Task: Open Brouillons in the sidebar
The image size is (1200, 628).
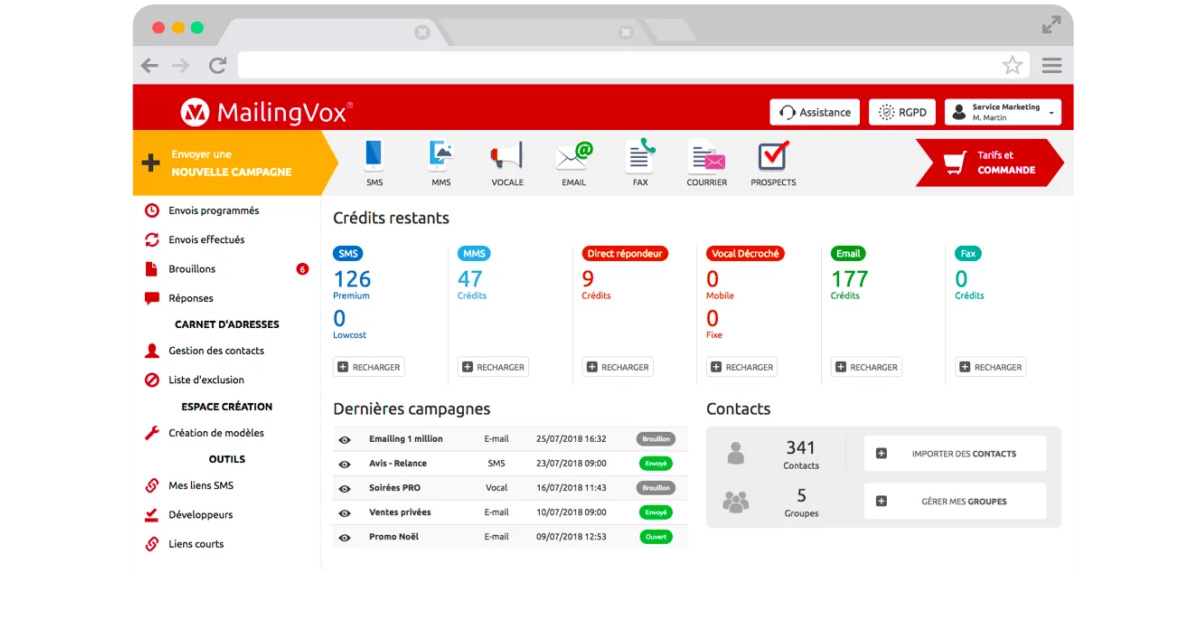Action: (192, 269)
